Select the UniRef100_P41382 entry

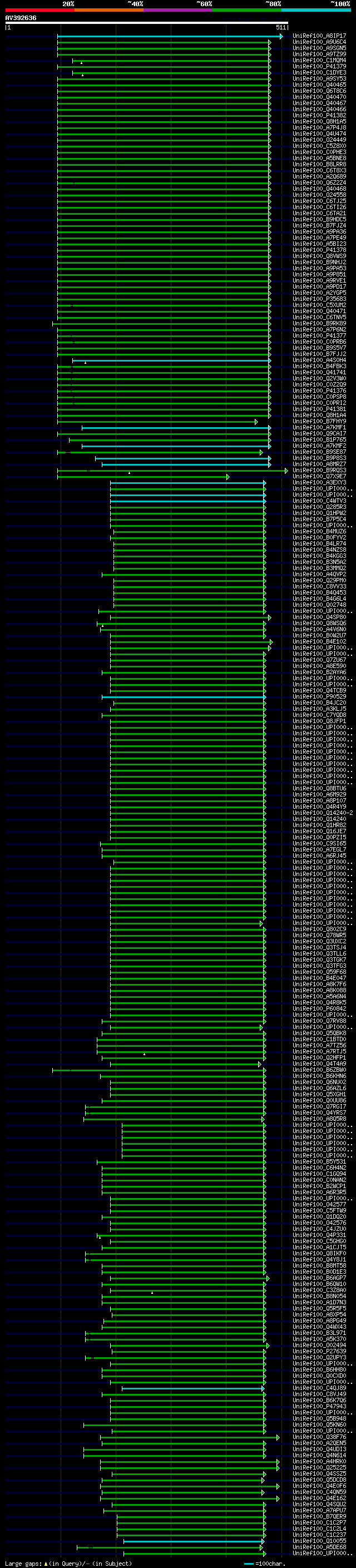tap(319, 115)
